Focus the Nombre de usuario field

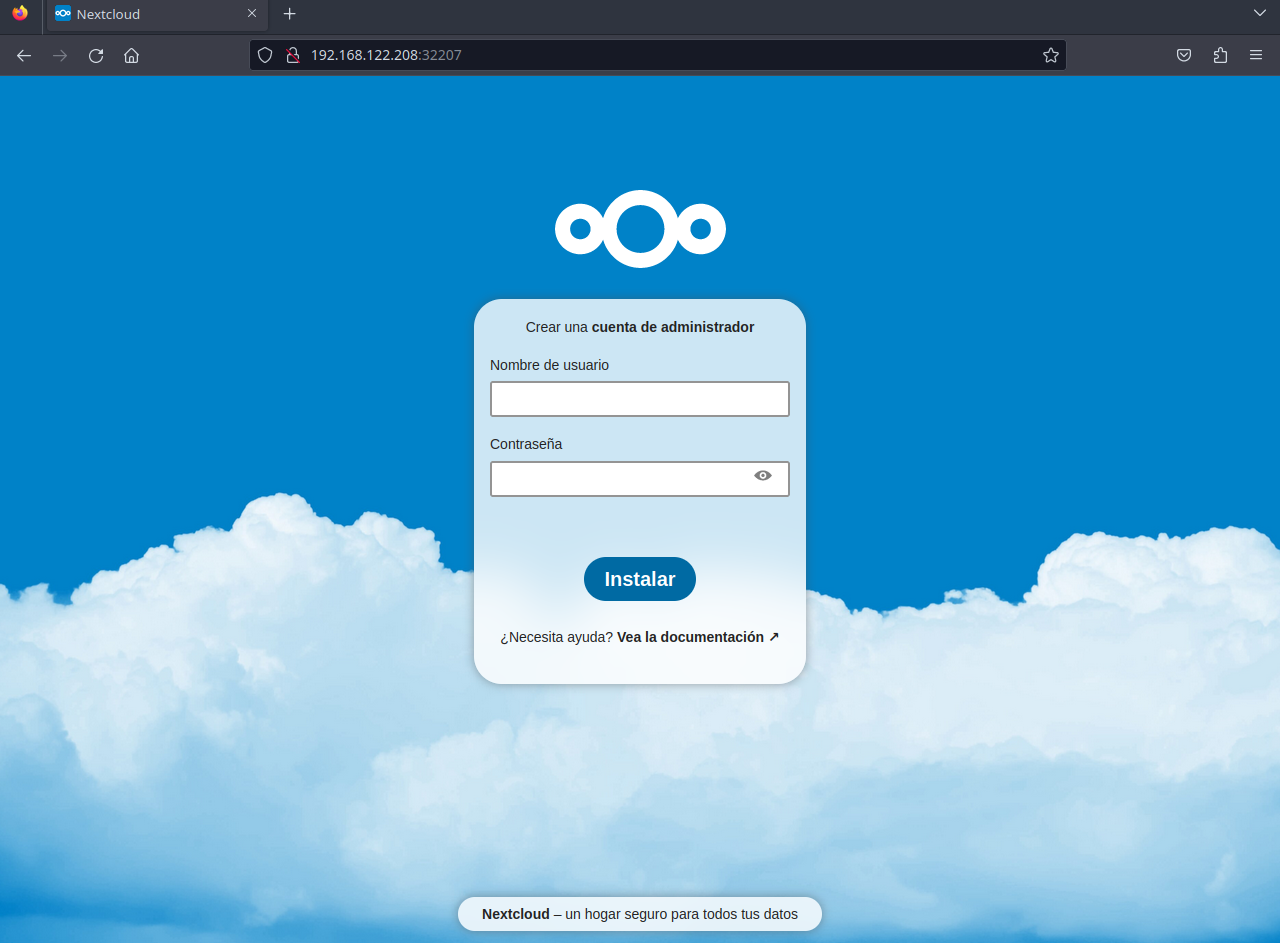pos(640,399)
